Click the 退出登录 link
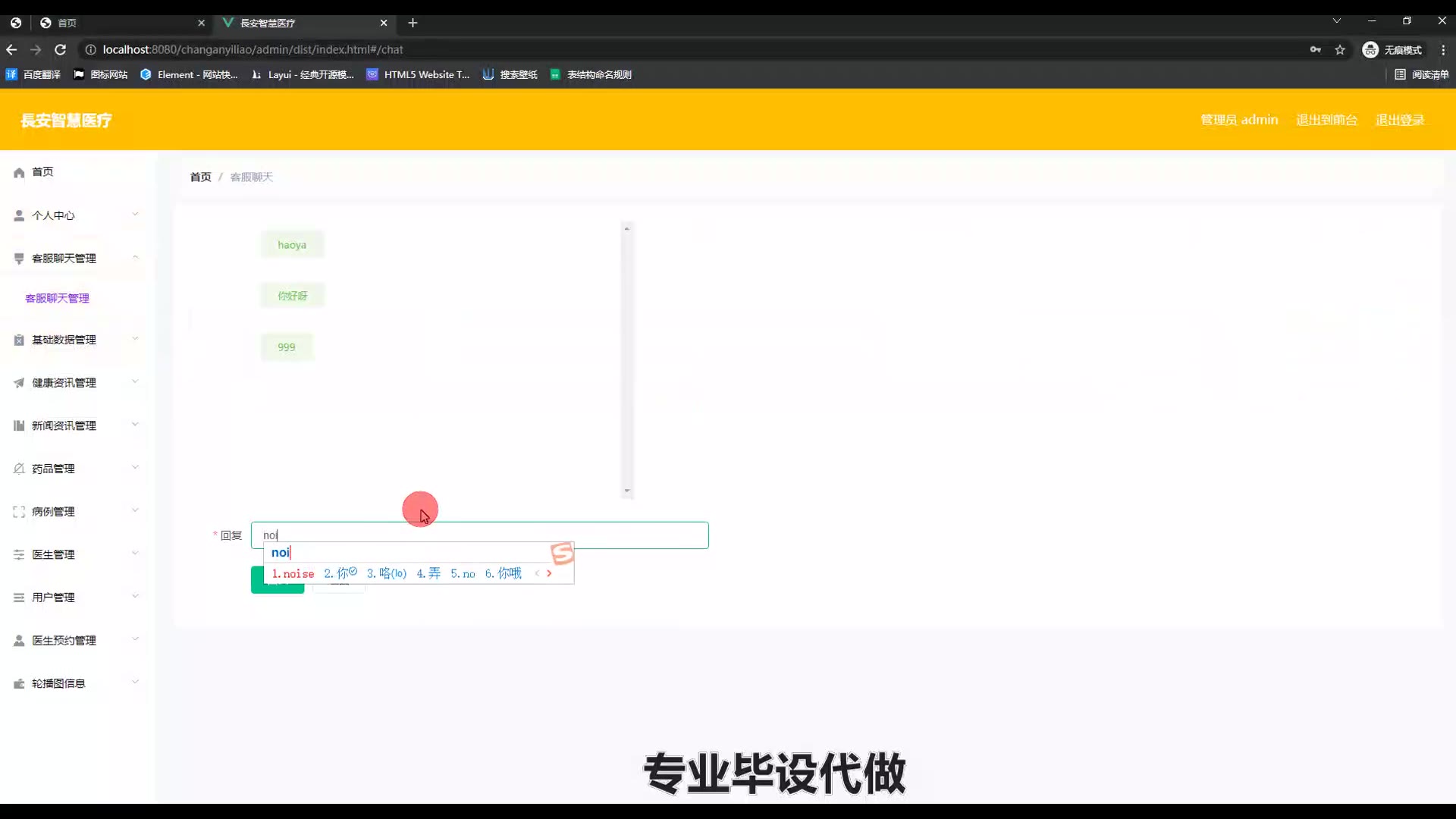The width and height of the screenshot is (1456, 819). (x=1399, y=120)
